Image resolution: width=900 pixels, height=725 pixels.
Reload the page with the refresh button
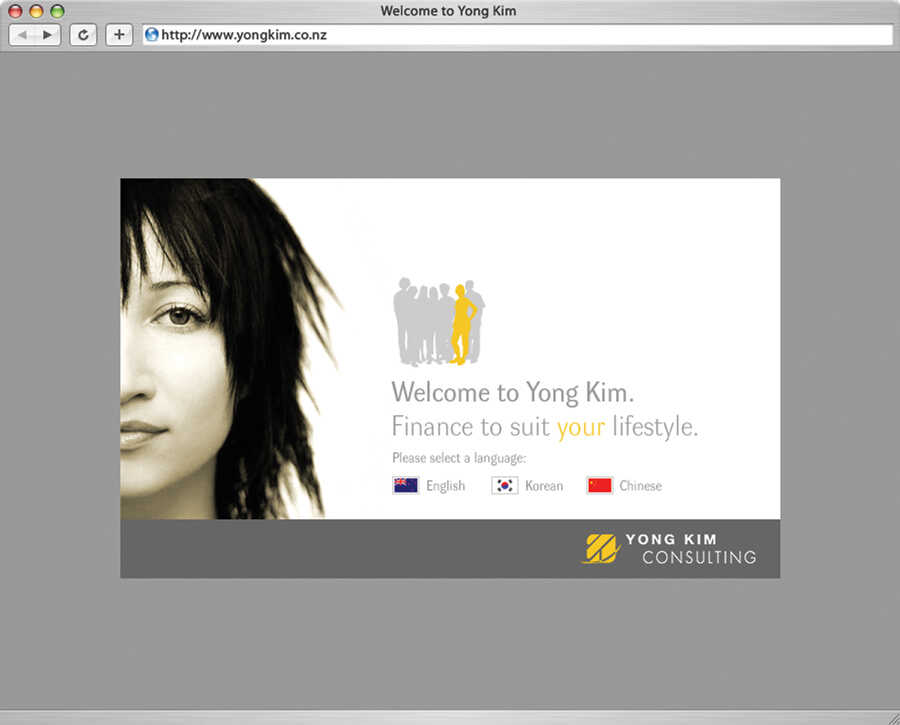(x=83, y=35)
